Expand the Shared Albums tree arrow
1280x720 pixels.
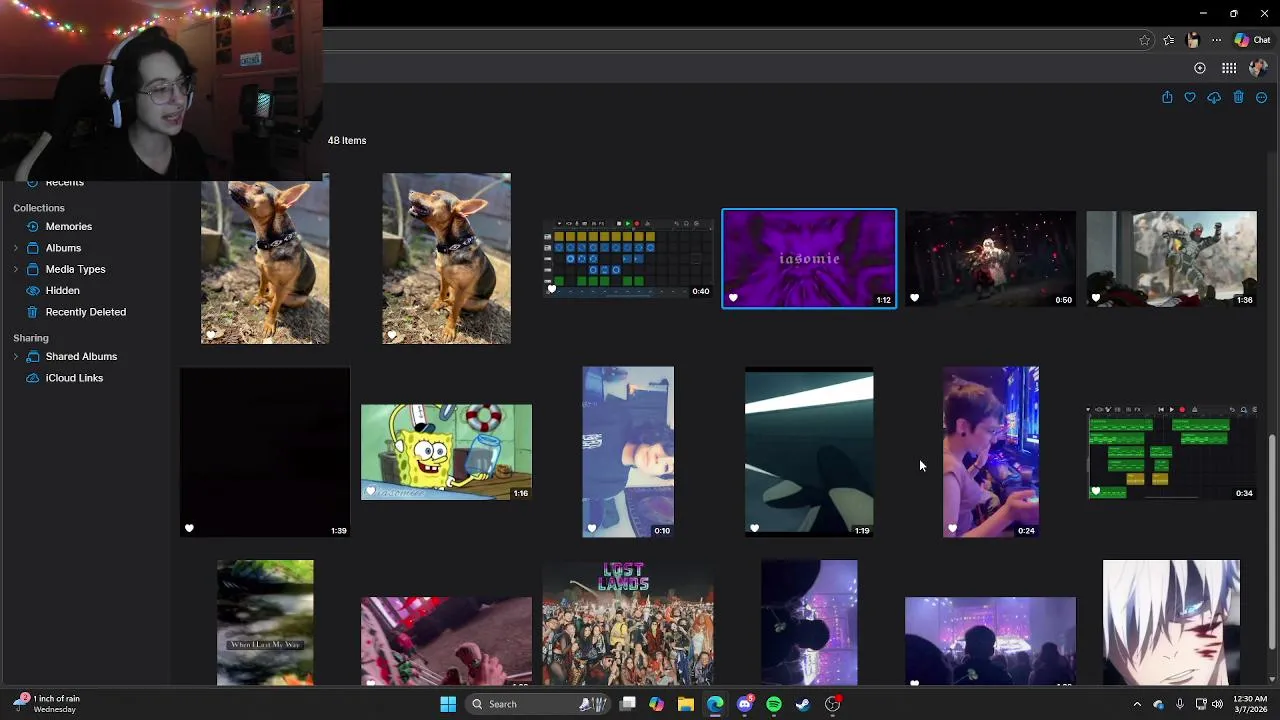(15, 356)
